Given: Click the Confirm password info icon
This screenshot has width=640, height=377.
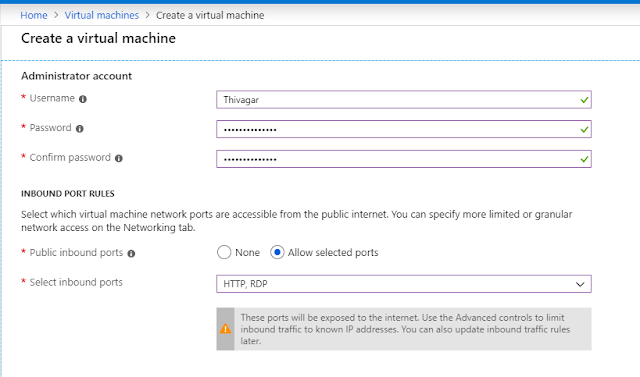Looking at the screenshot, I should [x=119, y=159].
